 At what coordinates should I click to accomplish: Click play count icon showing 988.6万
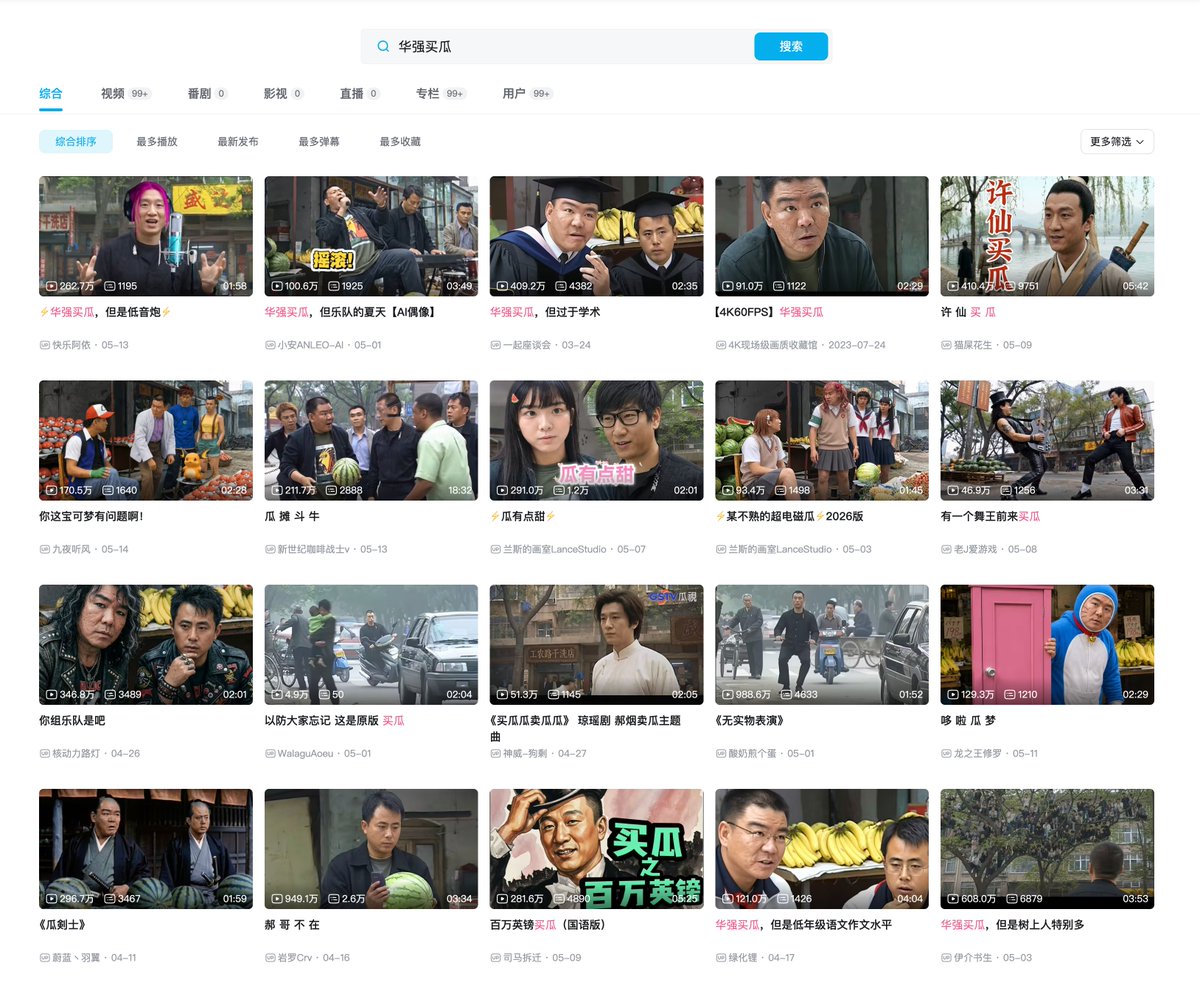pyautogui.click(x=728, y=694)
